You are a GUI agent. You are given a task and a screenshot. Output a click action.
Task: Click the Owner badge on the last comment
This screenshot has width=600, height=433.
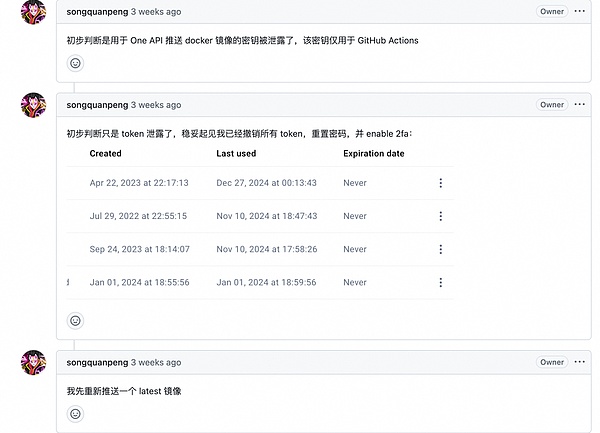point(552,362)
